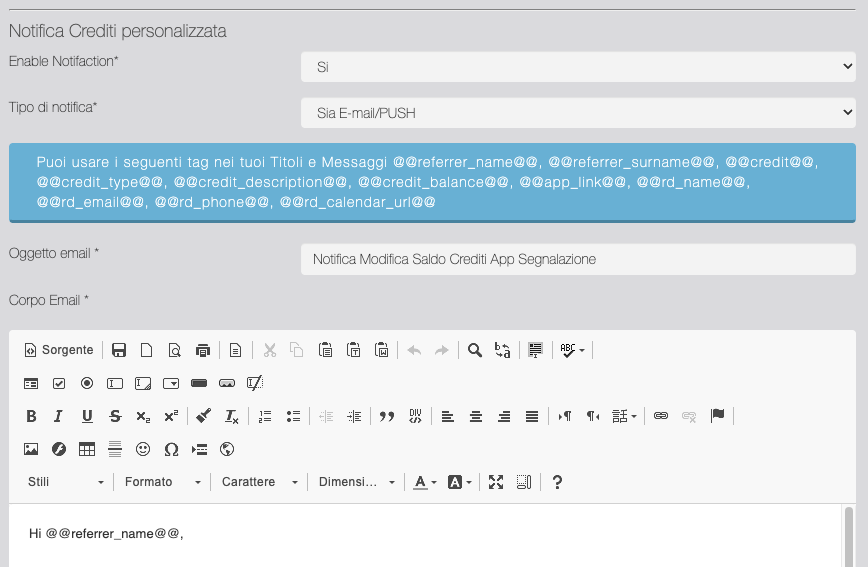Maximize the editor with fullscreen icon
The height and width of the screenshot is (567, 868).
tap(496, 482)
